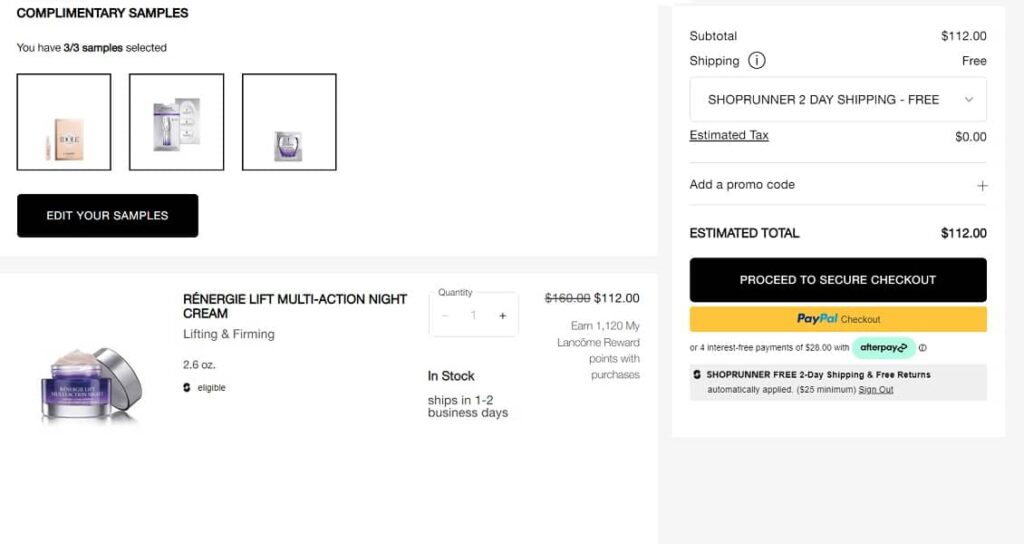This screenshot has height=544, width=1024.
Task: Click the ShopRunner eligible icon under product
Action: coord(187,388)
